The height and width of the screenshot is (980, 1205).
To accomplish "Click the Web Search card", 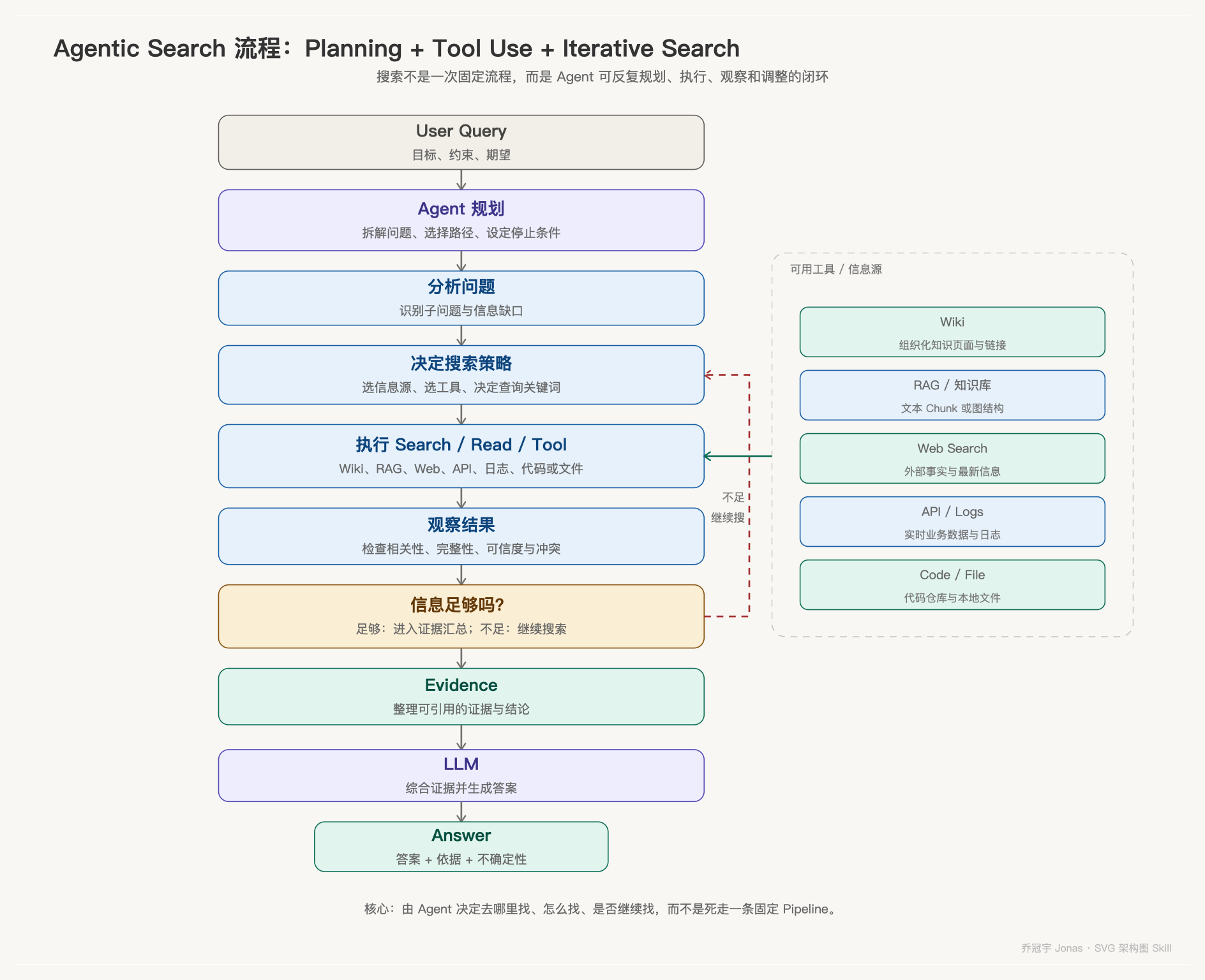I will [952, 458].
